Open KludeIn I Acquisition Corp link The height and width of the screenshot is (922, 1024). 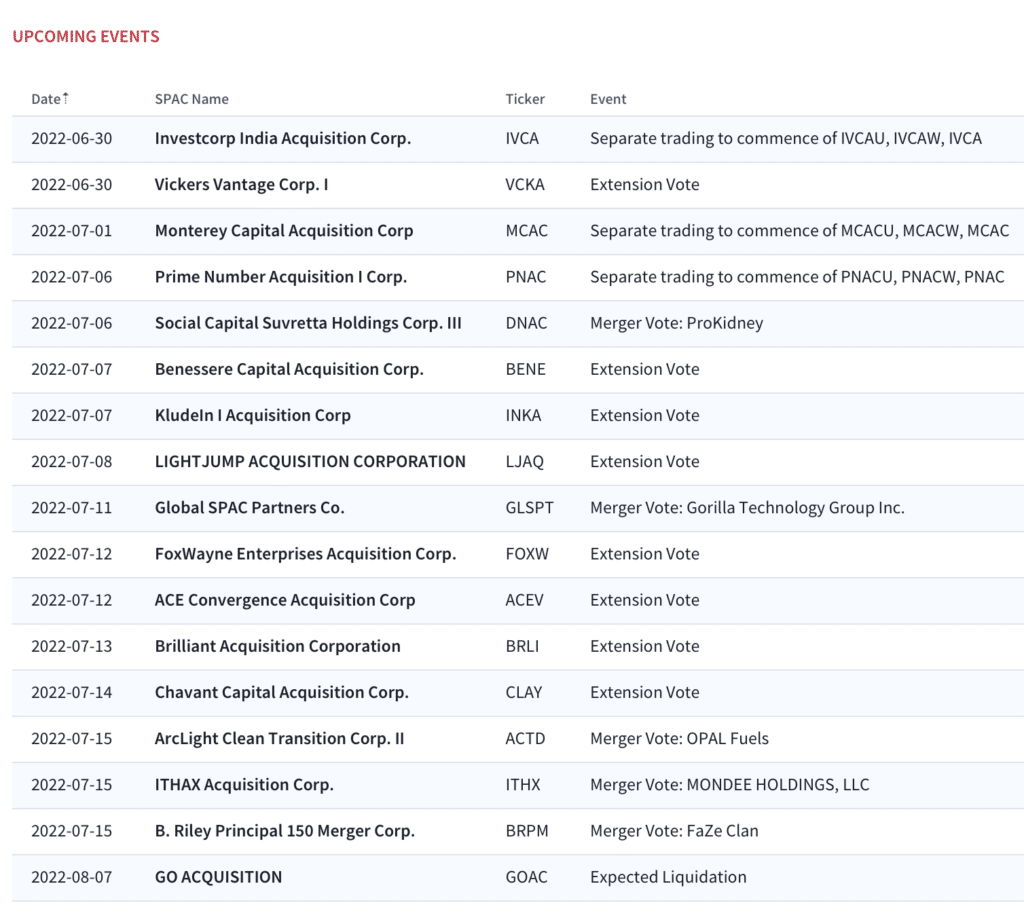click(253, 415)
